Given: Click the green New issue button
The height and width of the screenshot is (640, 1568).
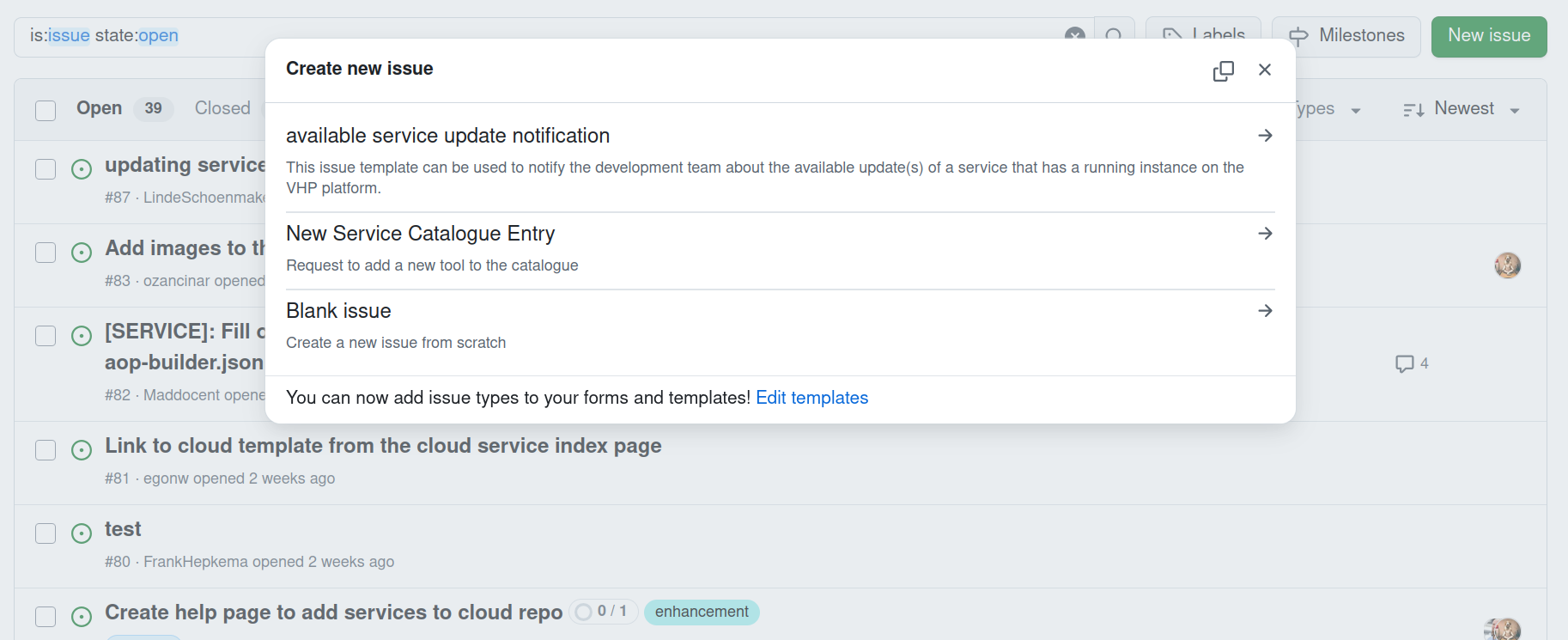Looking at the screenshot, I should pyautogui.click(x=1489, y=36).
